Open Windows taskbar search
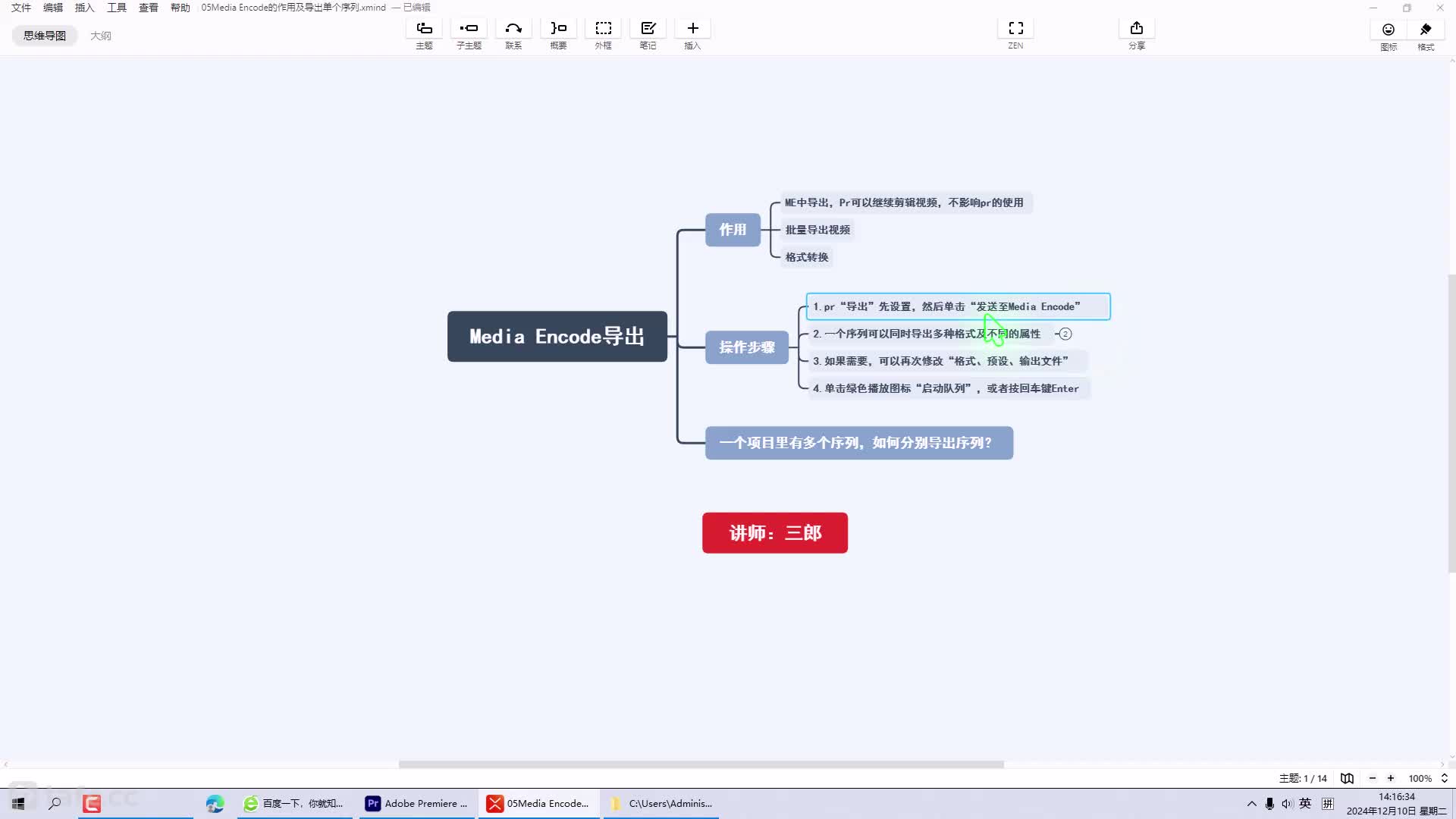The height and width of the screenshot is (819, 1456). pos(55,803)
